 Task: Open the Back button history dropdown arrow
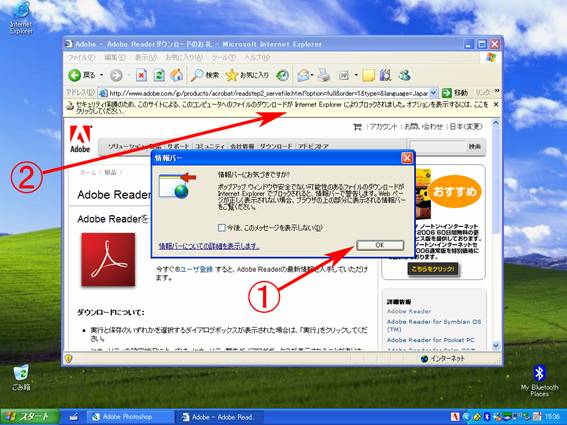click(x=102, y=75)
